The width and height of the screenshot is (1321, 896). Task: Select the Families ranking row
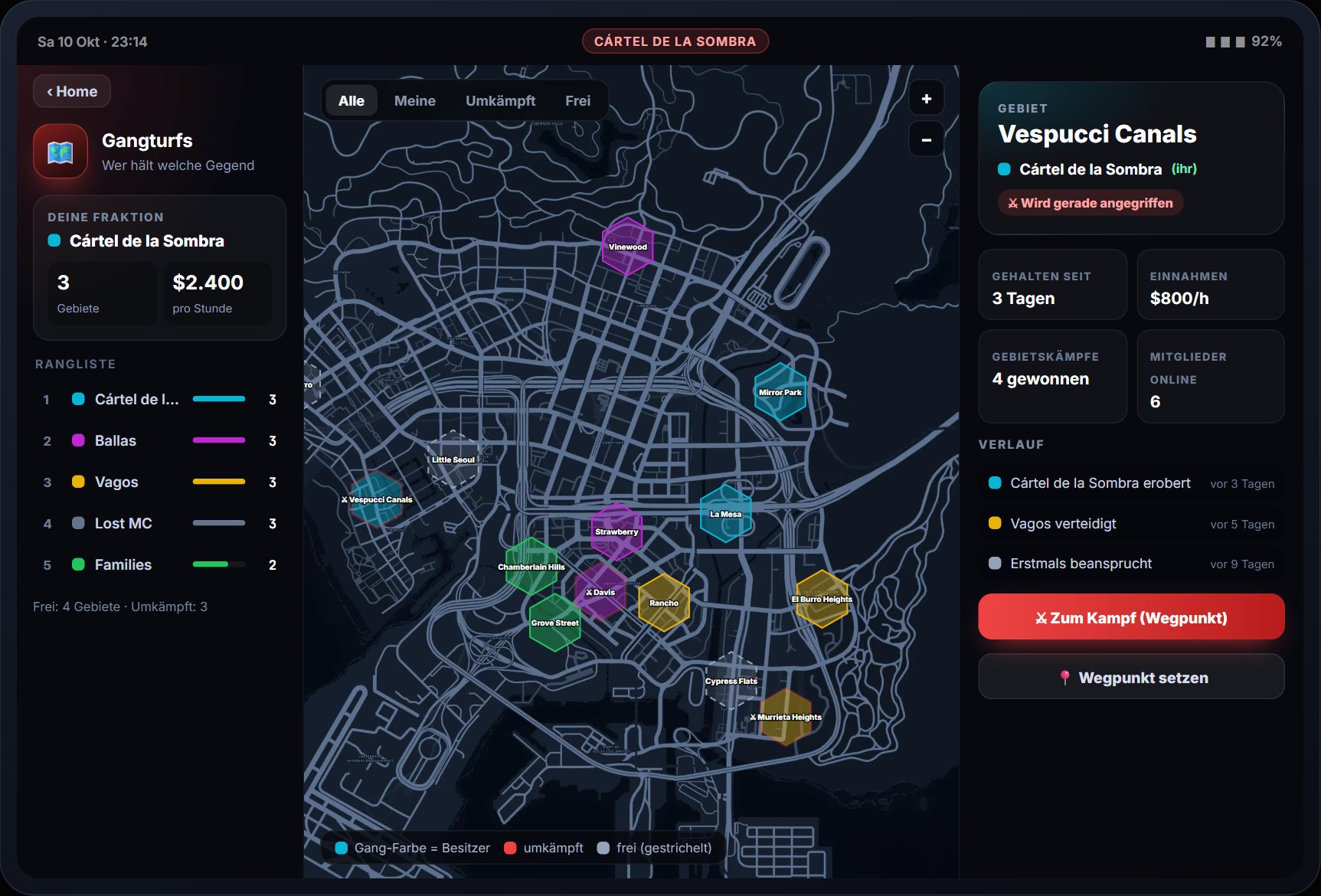[159, 564]
